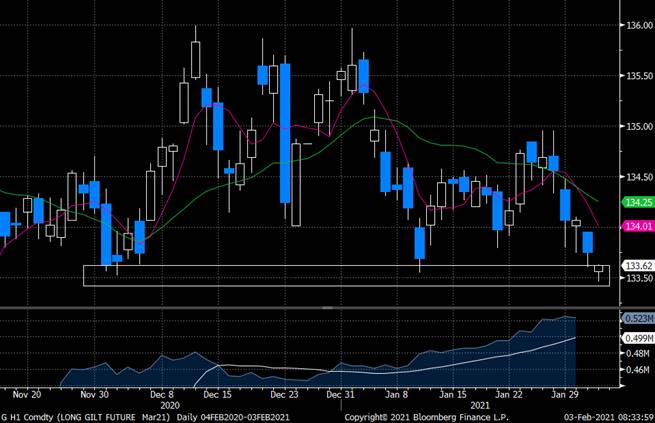Click the Jan 22 date label

click(x=508, y=395)
